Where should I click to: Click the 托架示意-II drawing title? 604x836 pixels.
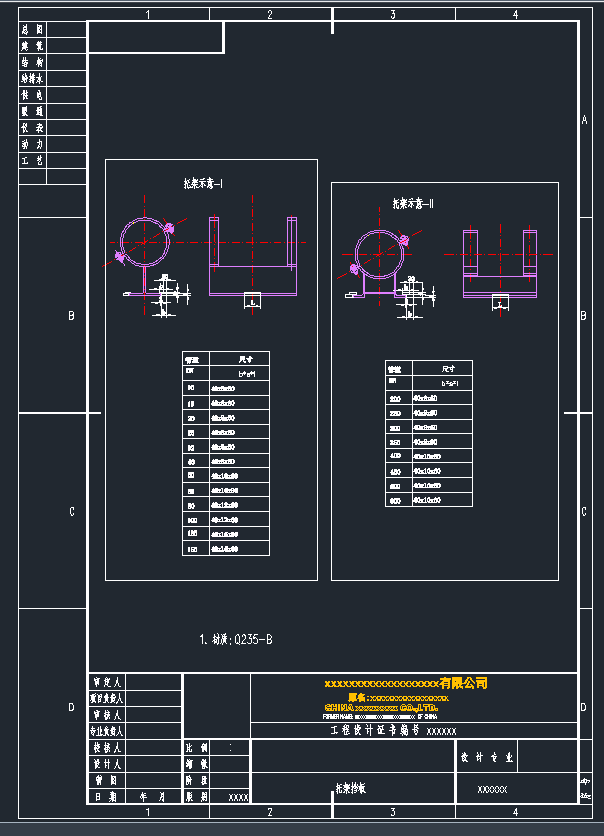(412, 203)
